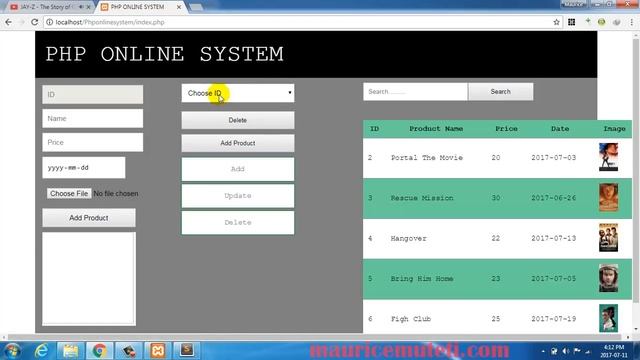
Task: Click the grid extension icon in toolbar
Action: click(571, 22)
